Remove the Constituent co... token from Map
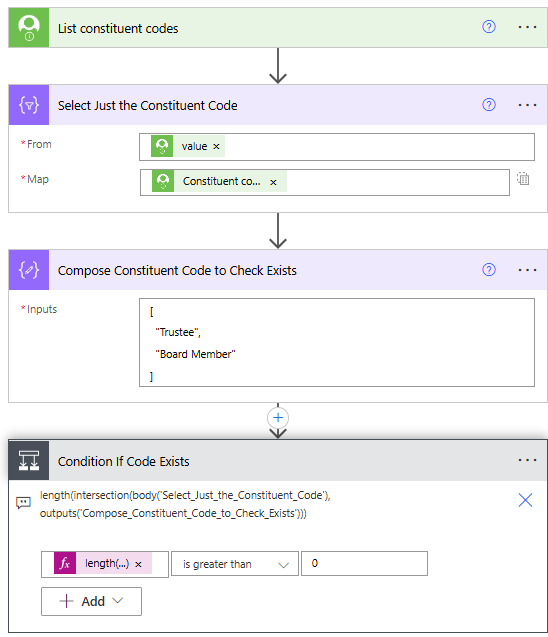Image resolution: width=548 pixels, height=637 pixels. tap(273, 182)
